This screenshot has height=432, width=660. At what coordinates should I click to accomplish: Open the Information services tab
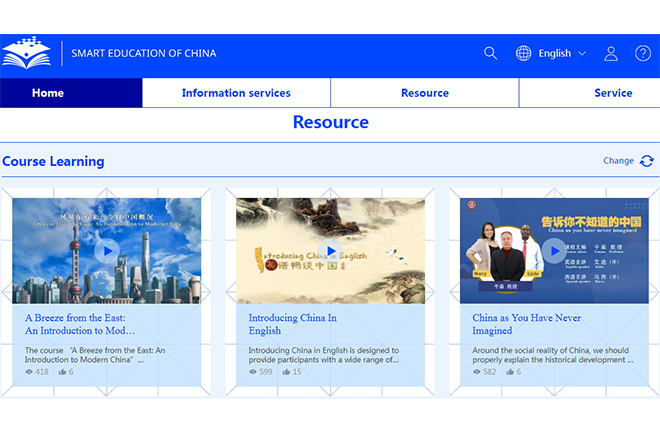coord(236,93)
